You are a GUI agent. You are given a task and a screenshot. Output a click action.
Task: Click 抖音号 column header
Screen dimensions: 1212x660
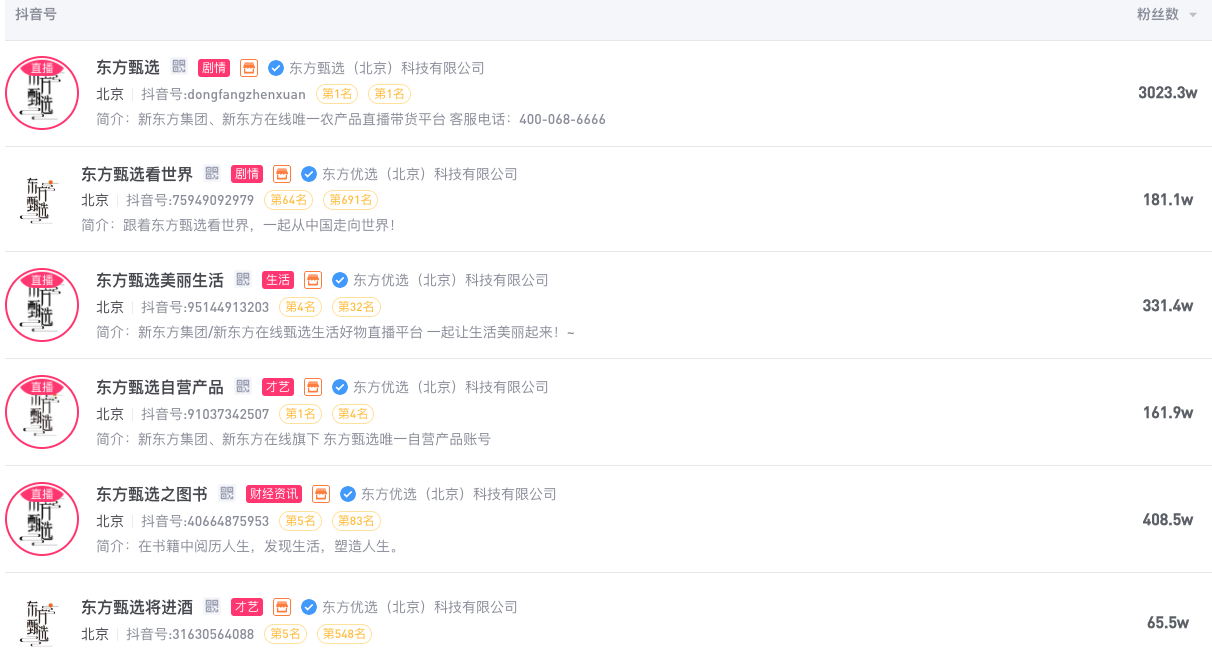click(x=36, y=14)
